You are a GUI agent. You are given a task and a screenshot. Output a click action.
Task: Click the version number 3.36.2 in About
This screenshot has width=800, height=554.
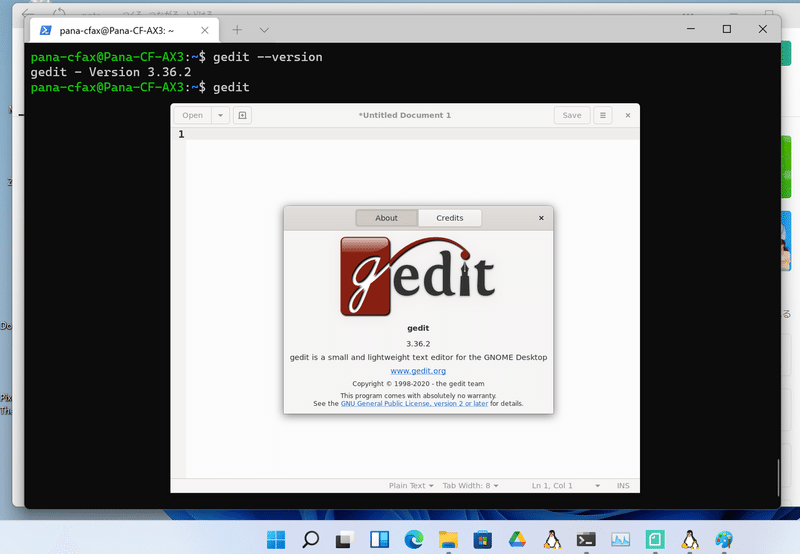[x=418, y=343]
